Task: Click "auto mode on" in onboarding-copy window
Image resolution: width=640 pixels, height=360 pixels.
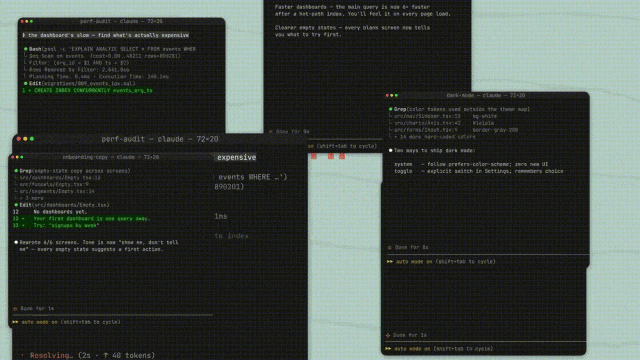Action: coord(40,322)
